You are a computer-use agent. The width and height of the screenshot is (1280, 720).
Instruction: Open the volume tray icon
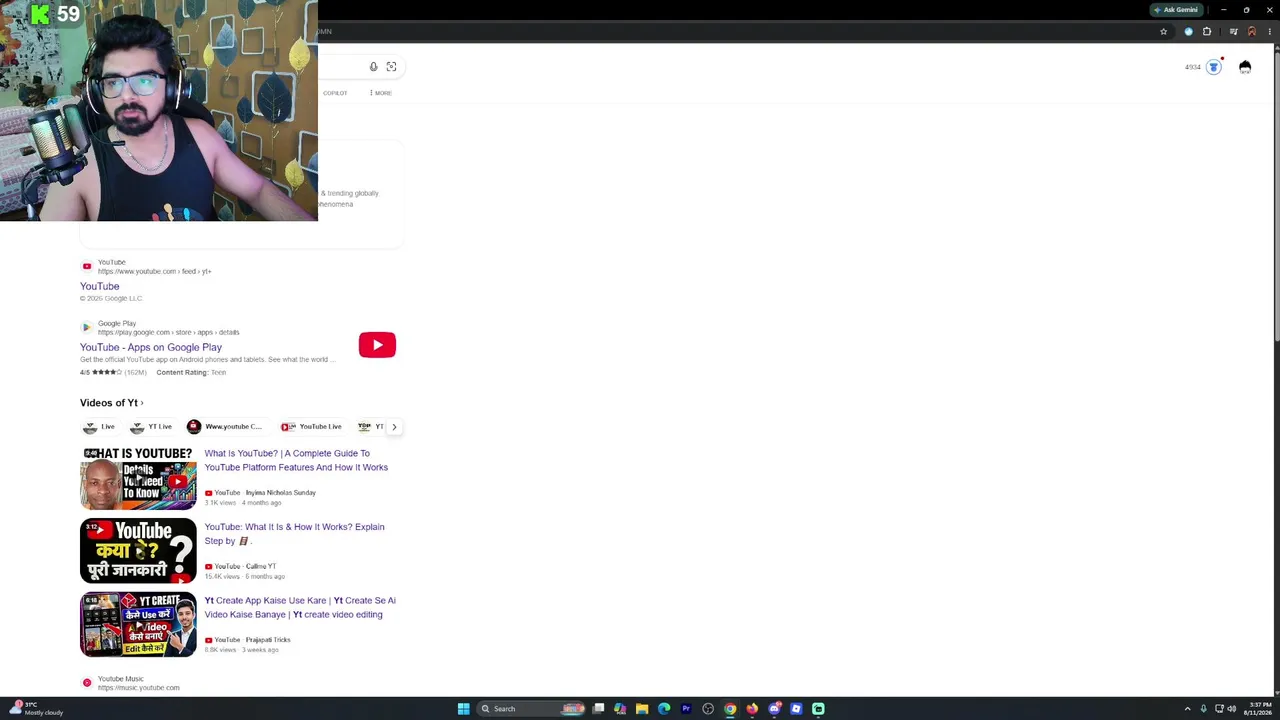(1231, 709)
